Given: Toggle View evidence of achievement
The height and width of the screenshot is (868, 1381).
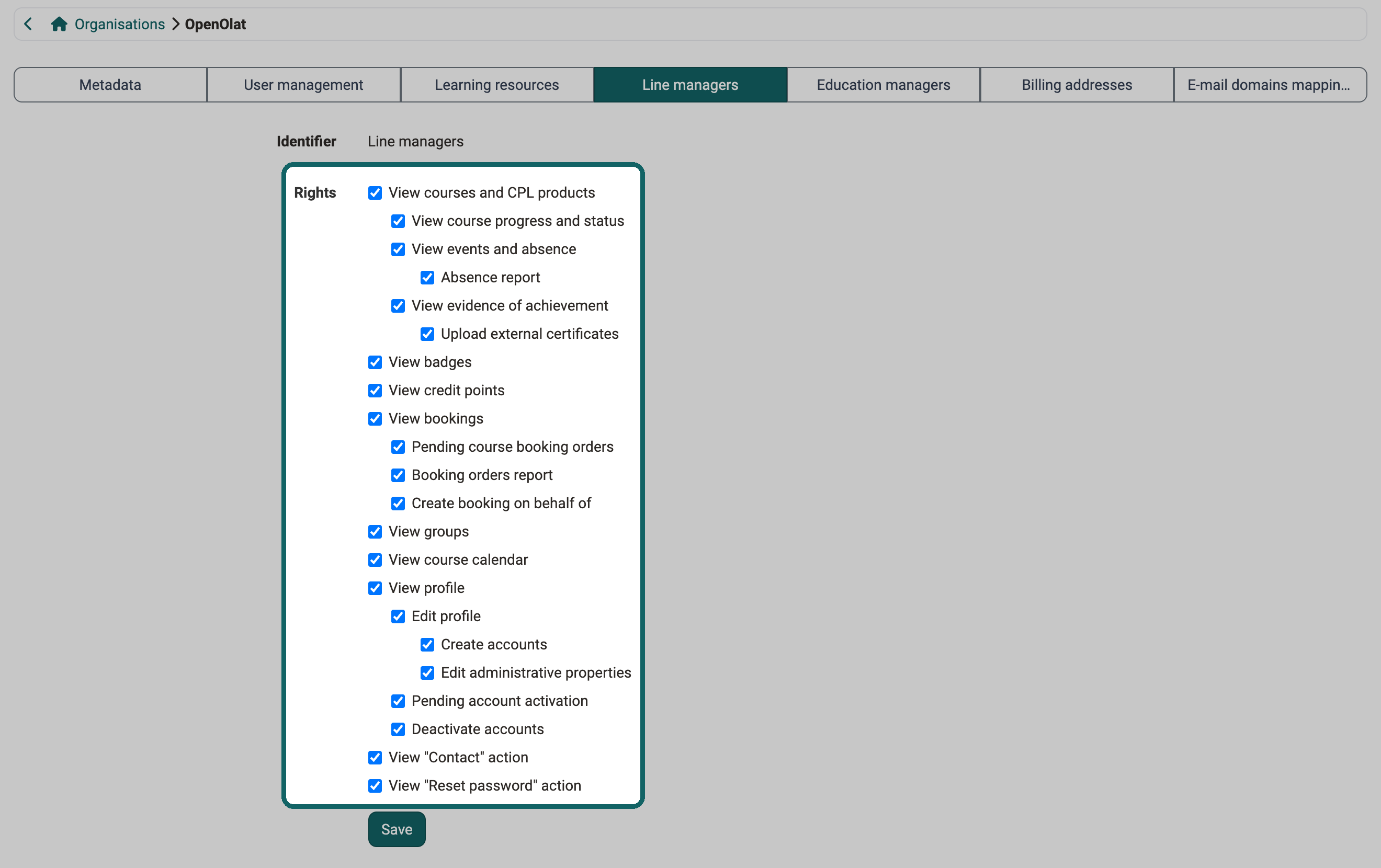Looking at the screenshot, I should 398,306.
